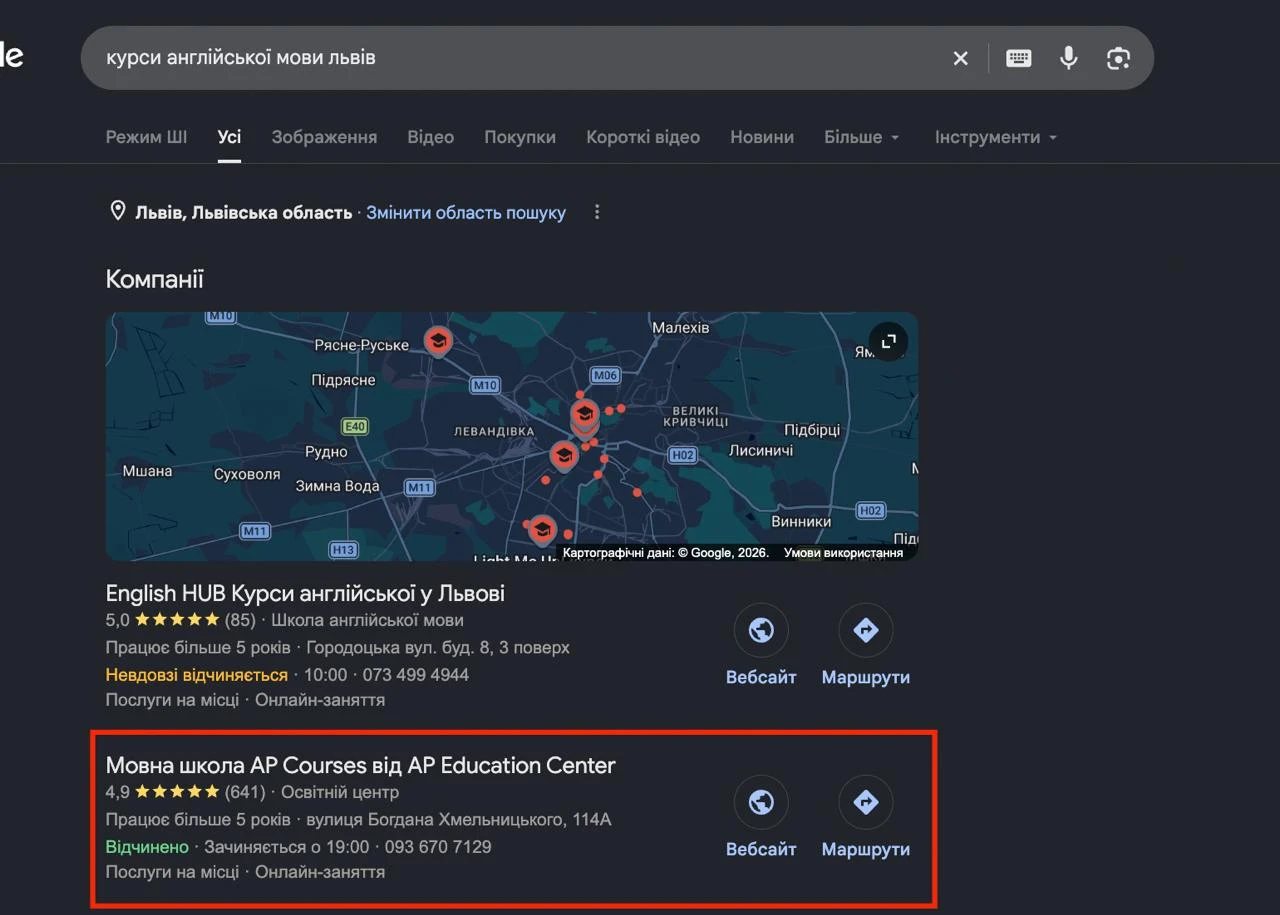Clear the search query with the X icon
Image resolution: width=1280 pixels, height=915 pixels.
961,58
